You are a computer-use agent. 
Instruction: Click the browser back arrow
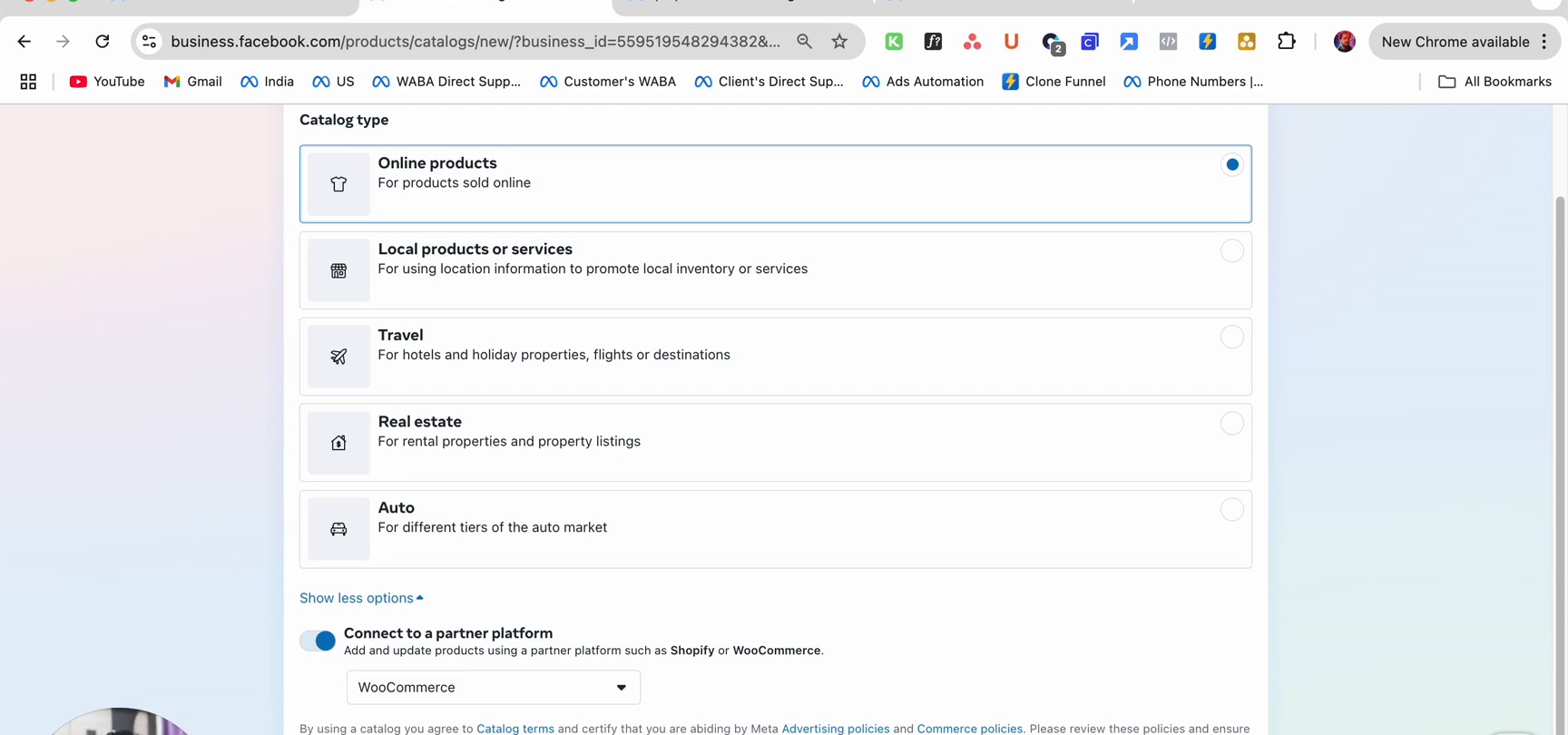(24, 42)
